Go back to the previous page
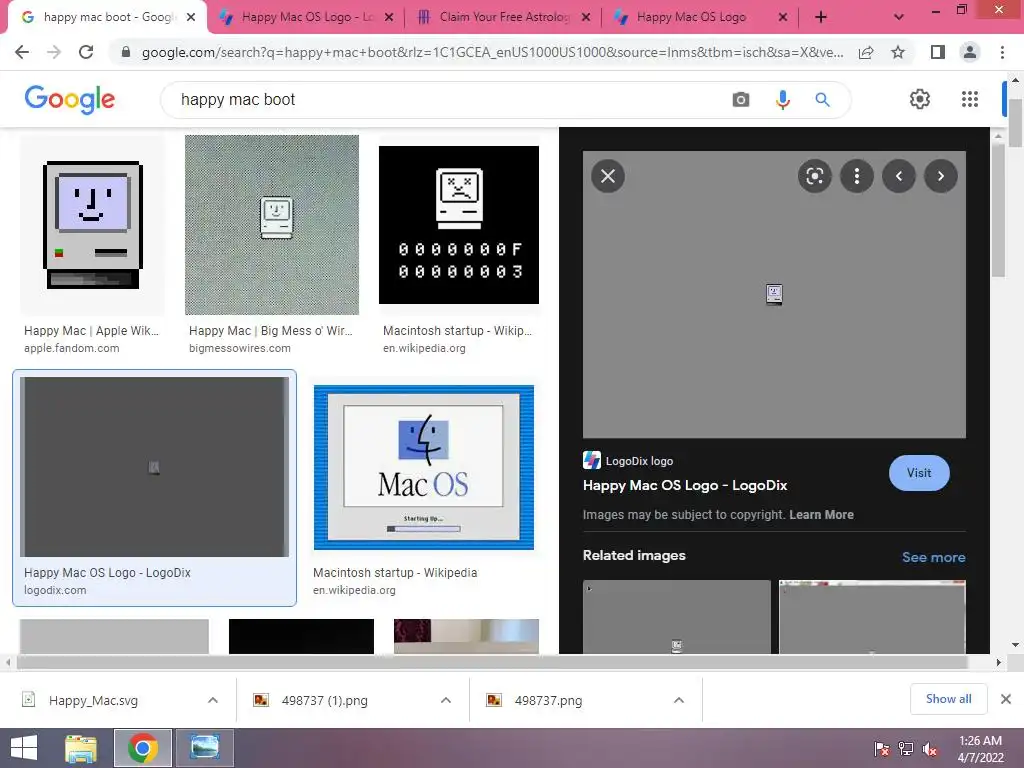The image size is (1024, 768). [22, 52]
